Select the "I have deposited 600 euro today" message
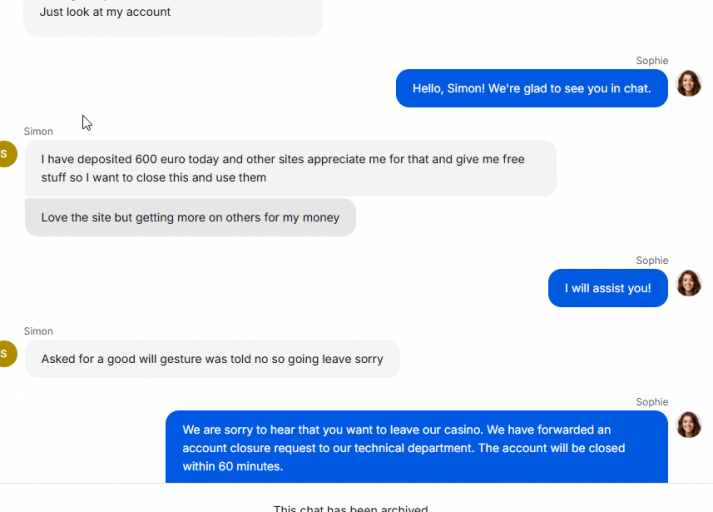Image resolution: width=713 pixels, height=512 pixels. (x=291, y=168)
